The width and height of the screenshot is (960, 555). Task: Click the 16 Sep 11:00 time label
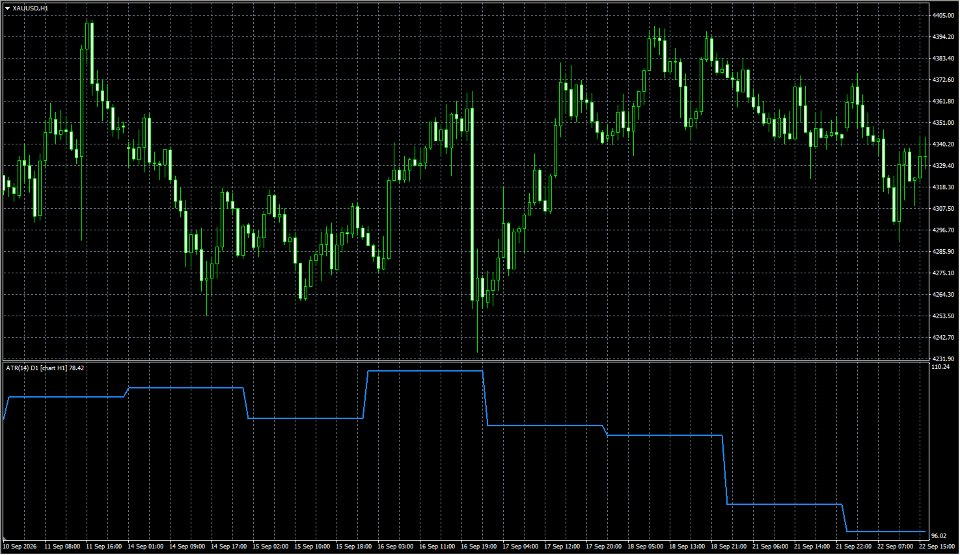(437, 546)
